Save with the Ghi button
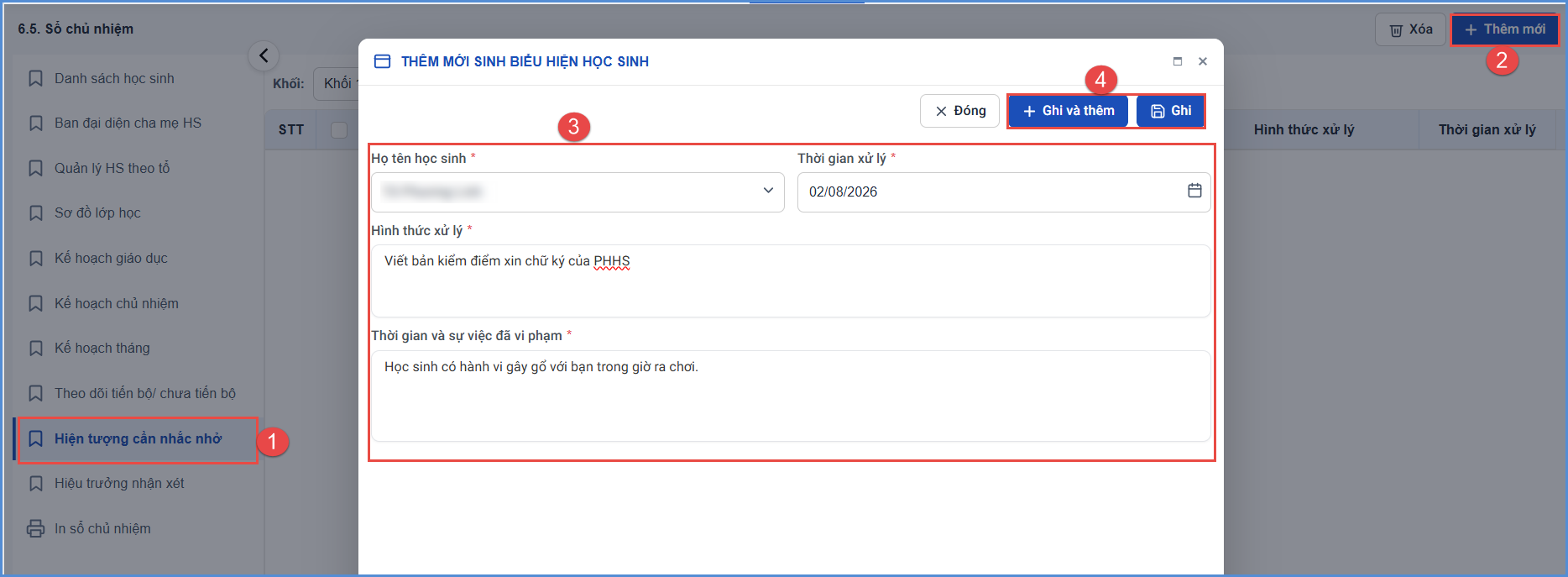Viewport: 1568px width, 577px height. pos(1170,111)
